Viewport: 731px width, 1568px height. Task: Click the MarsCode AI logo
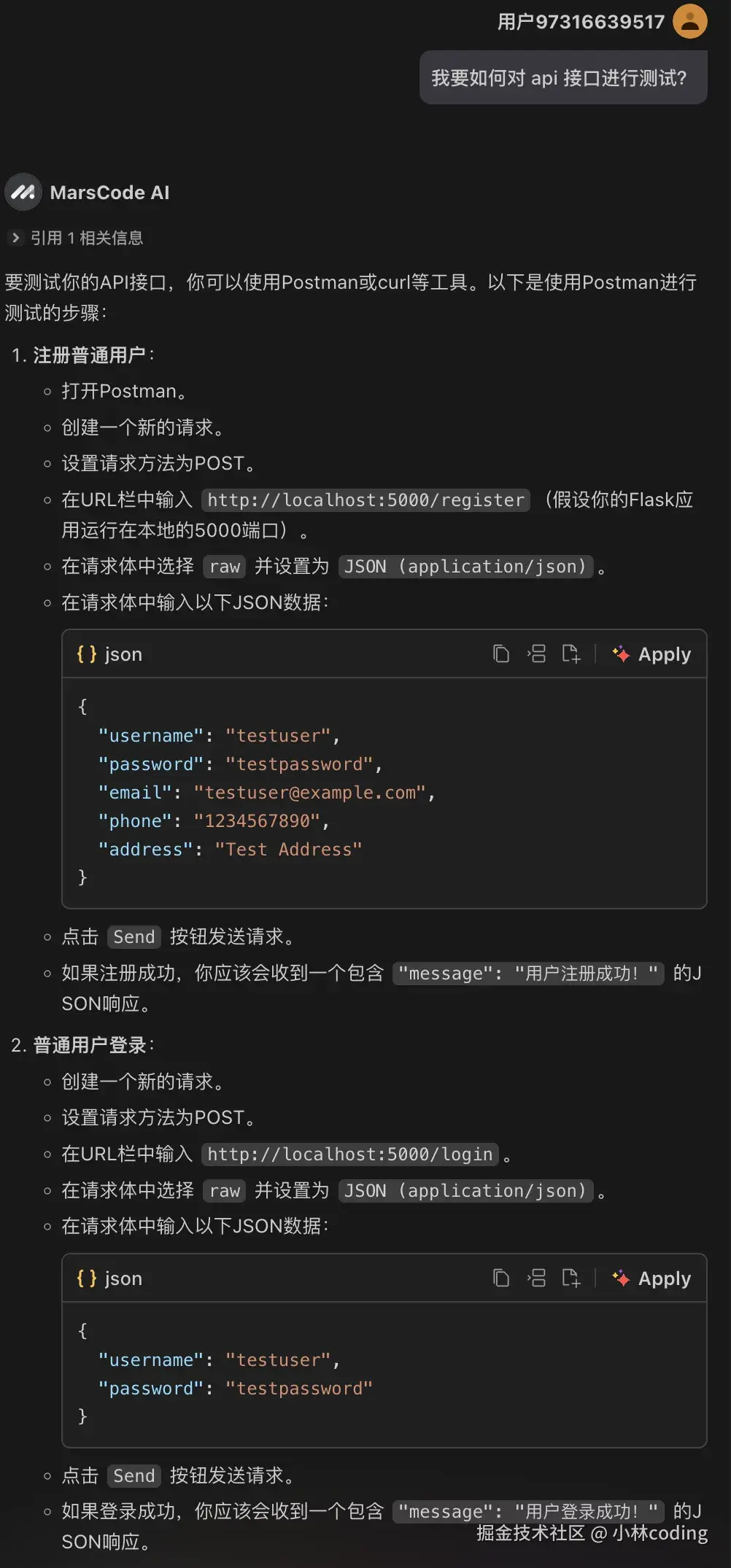(23, 192)
